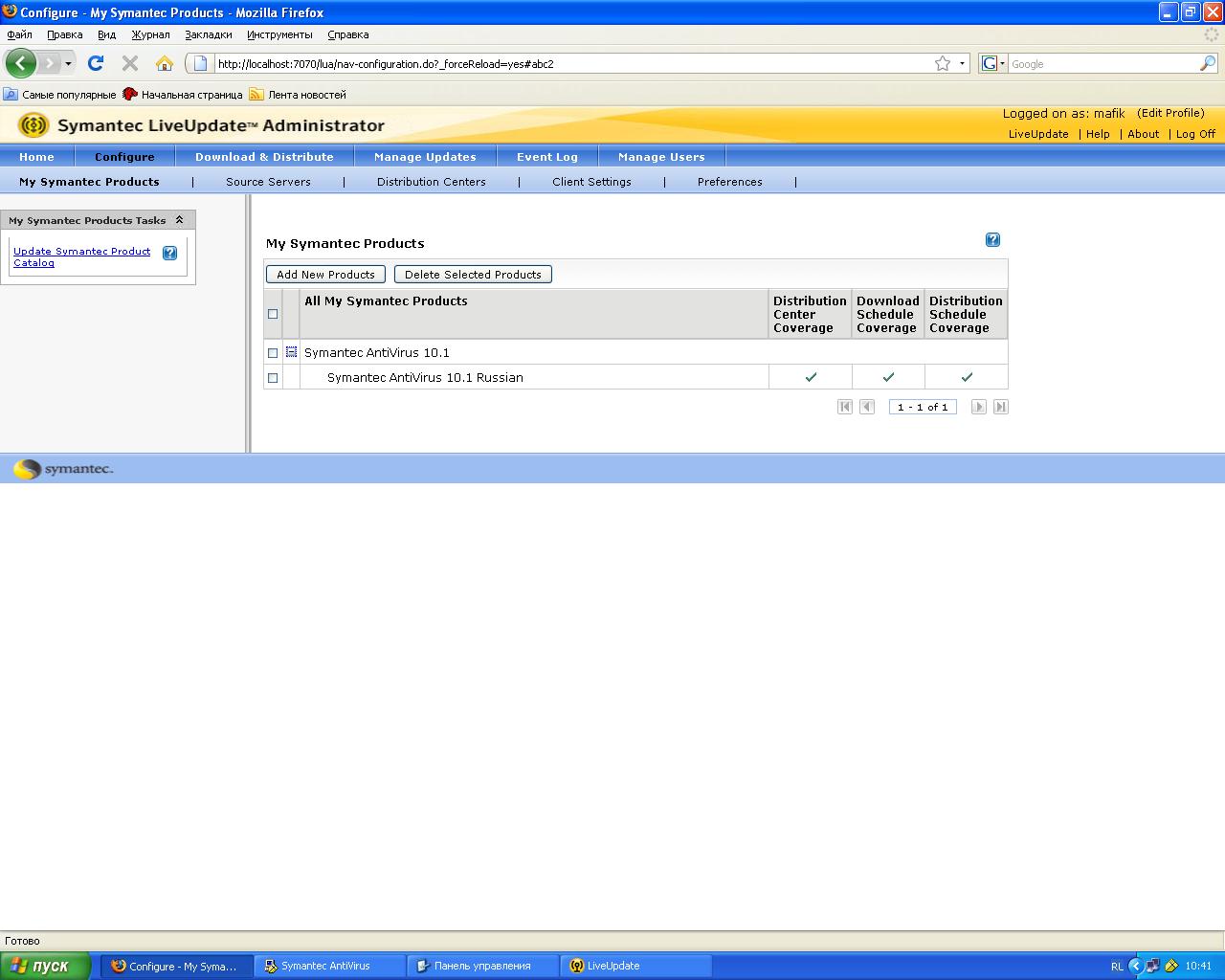The image size is (1225, 980).
Task: Click the Add New Products button
Action: tap(325, 275)
